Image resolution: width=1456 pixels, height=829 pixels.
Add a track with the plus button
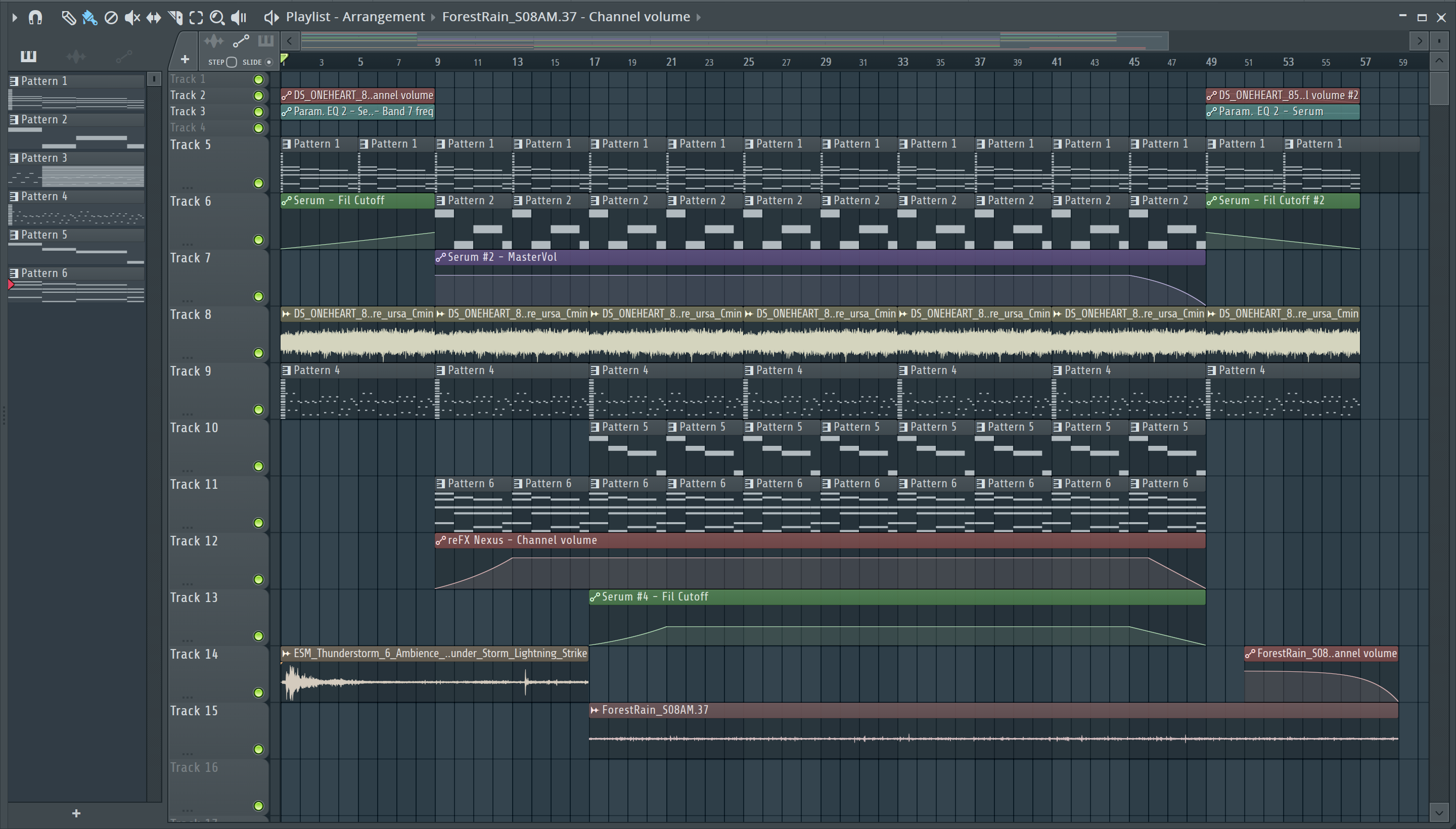tap(185, 59)
